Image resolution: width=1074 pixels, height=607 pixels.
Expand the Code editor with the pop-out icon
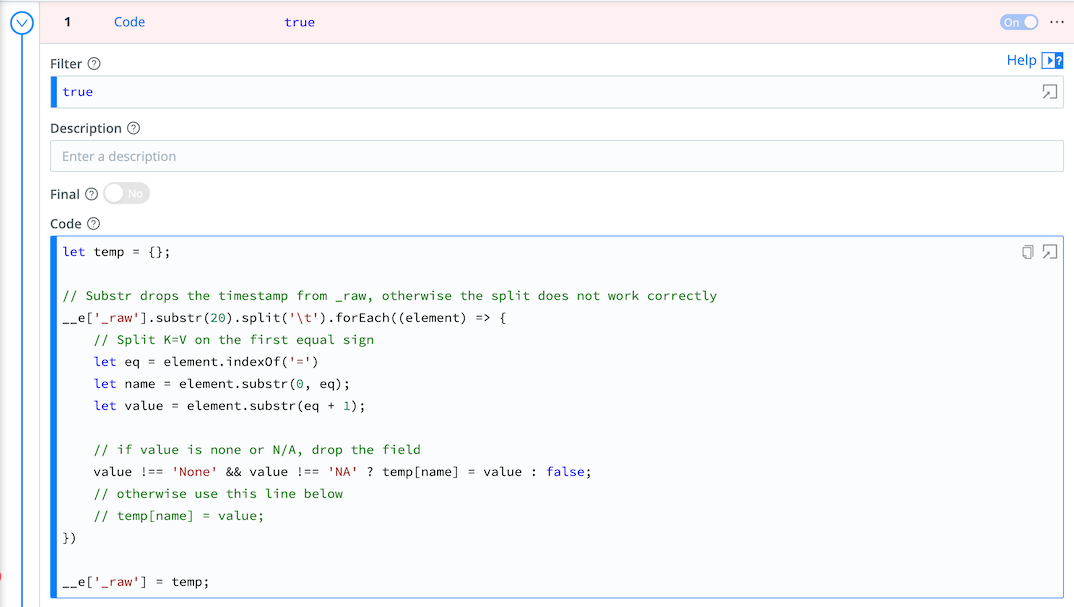(x=1049, y=252)
